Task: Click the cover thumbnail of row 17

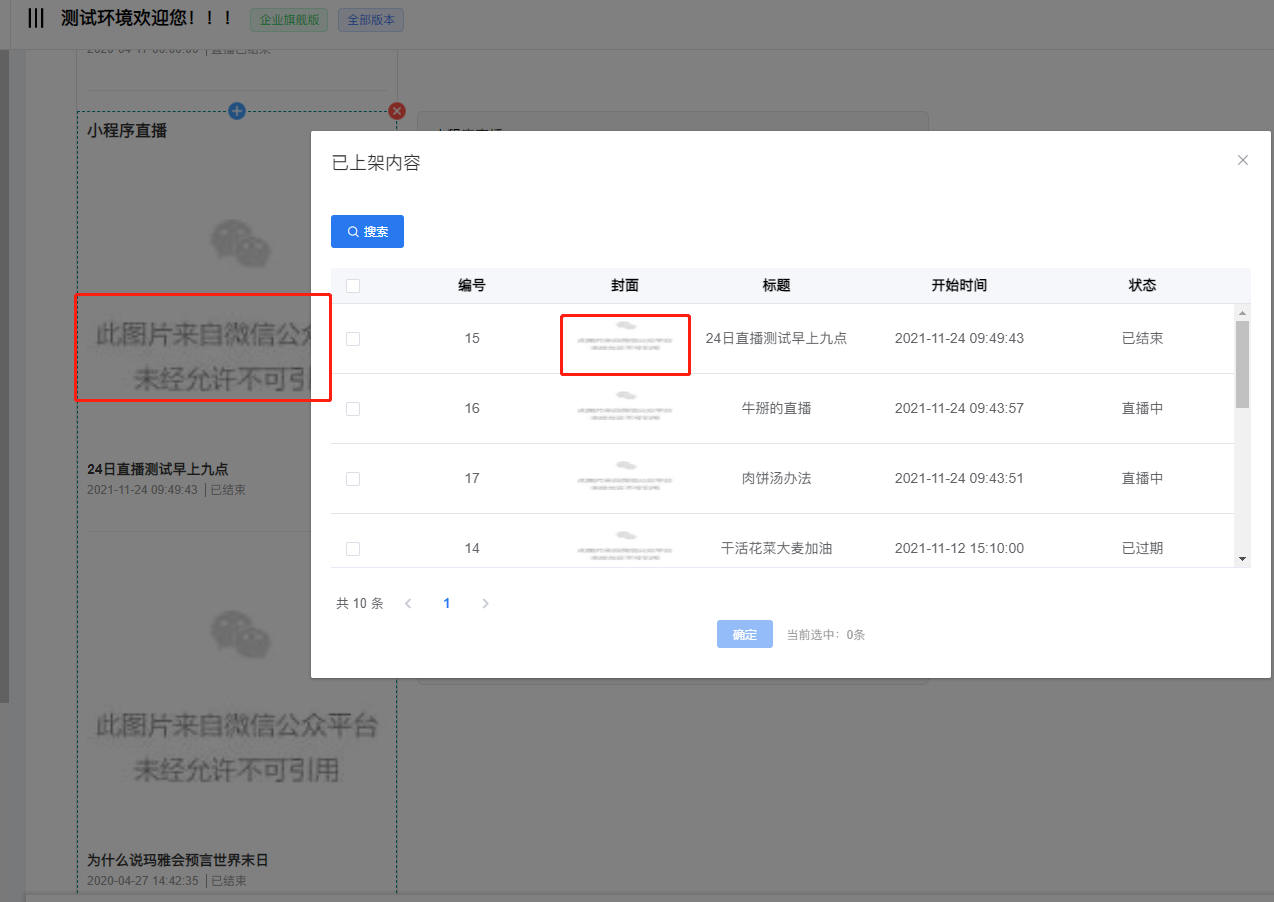Action: pos(625,476)
